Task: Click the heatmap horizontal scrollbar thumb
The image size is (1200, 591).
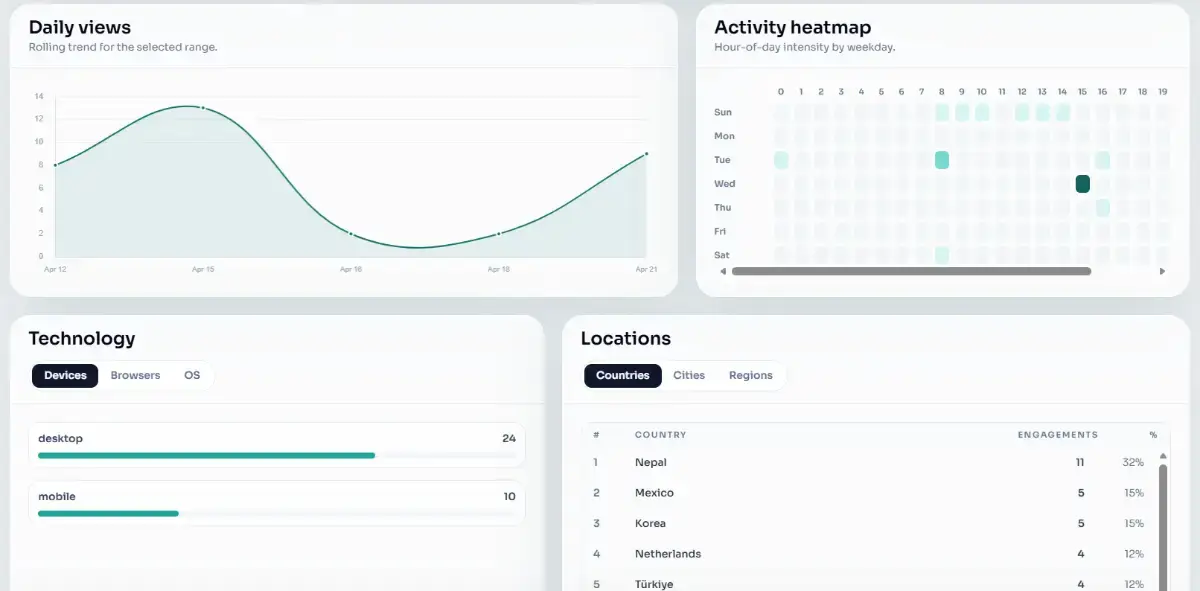Action: (911, 271)
